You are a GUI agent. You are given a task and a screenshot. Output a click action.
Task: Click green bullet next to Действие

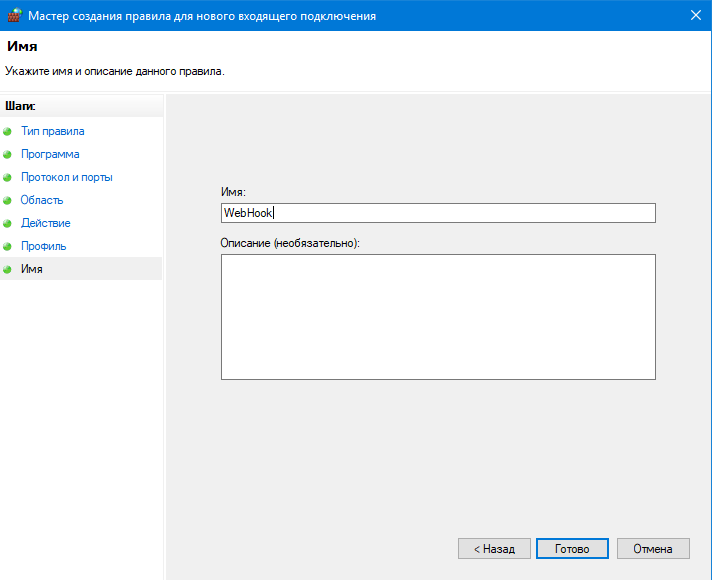click(8, 224)
